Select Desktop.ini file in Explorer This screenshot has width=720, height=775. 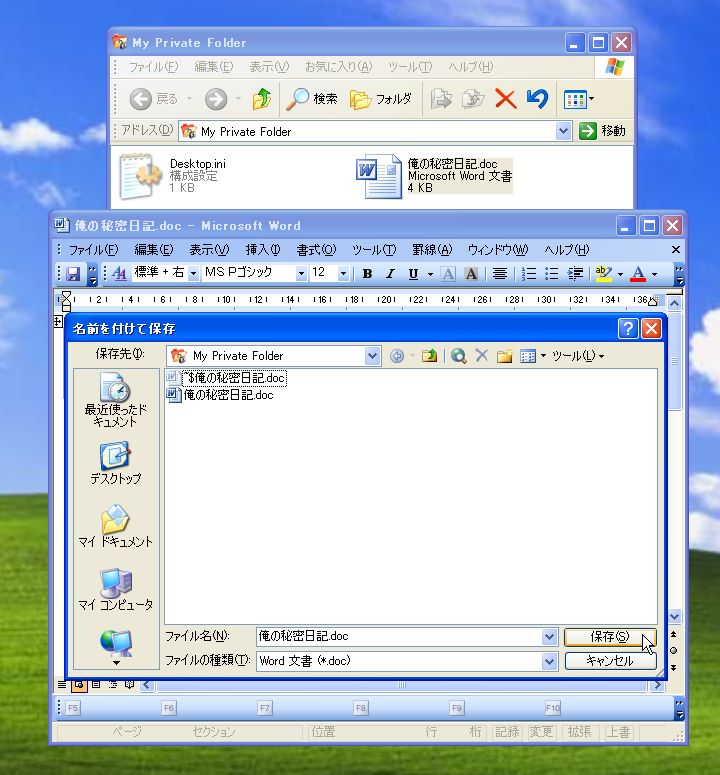tap(173, 176)
